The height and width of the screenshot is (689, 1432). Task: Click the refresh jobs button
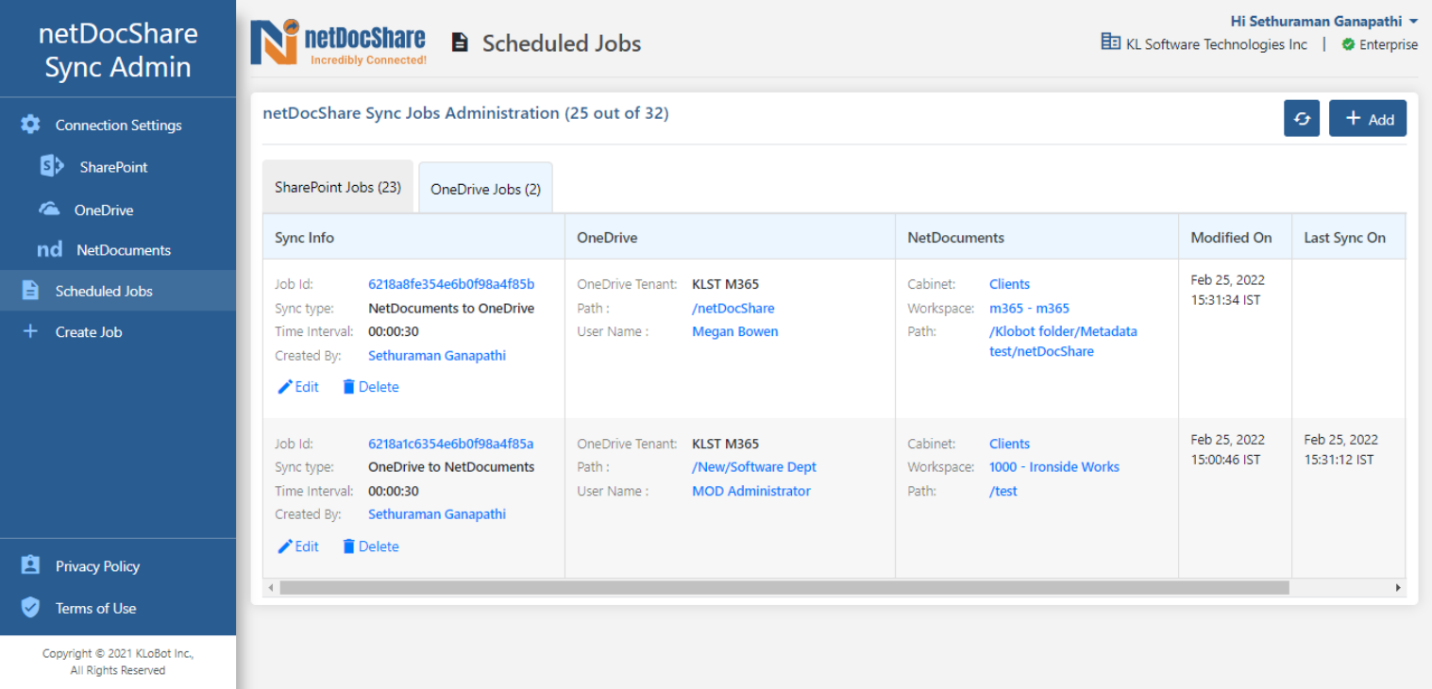(x=1302, y=118)
